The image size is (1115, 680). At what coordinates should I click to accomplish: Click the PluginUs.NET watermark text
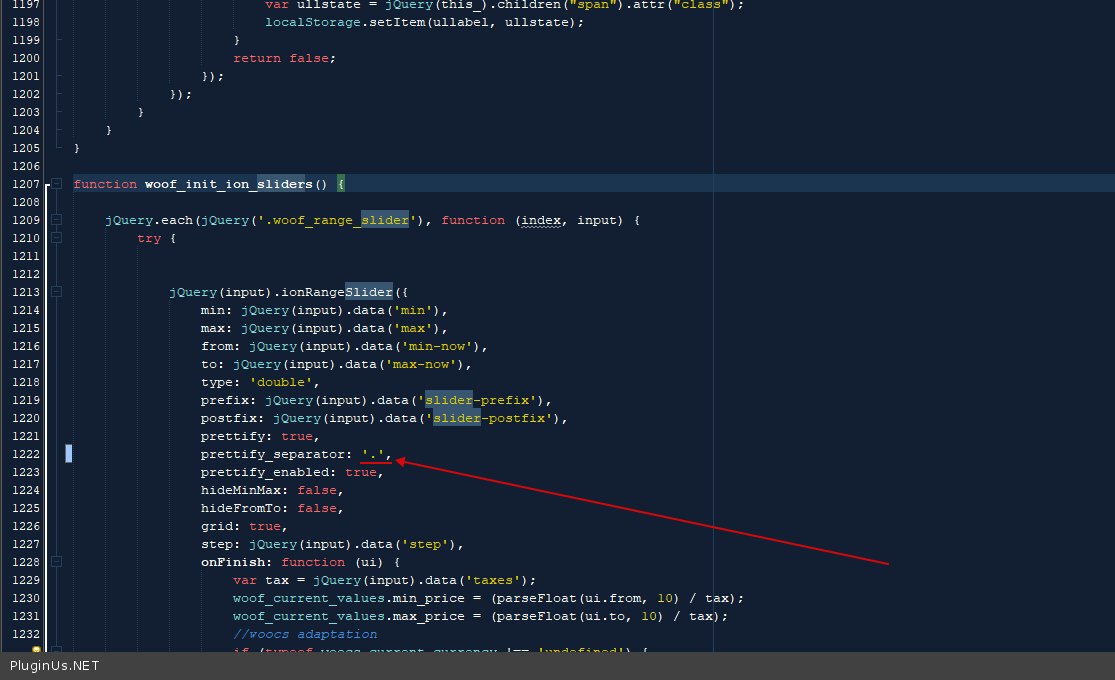(55, 666)
